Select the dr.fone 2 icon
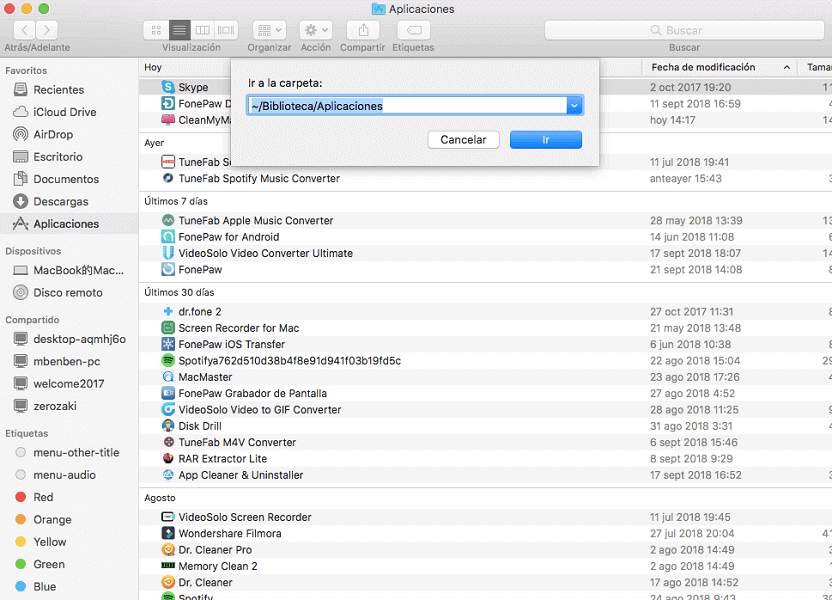The width and height of the screenshot is (832, 600). [168, 311]
